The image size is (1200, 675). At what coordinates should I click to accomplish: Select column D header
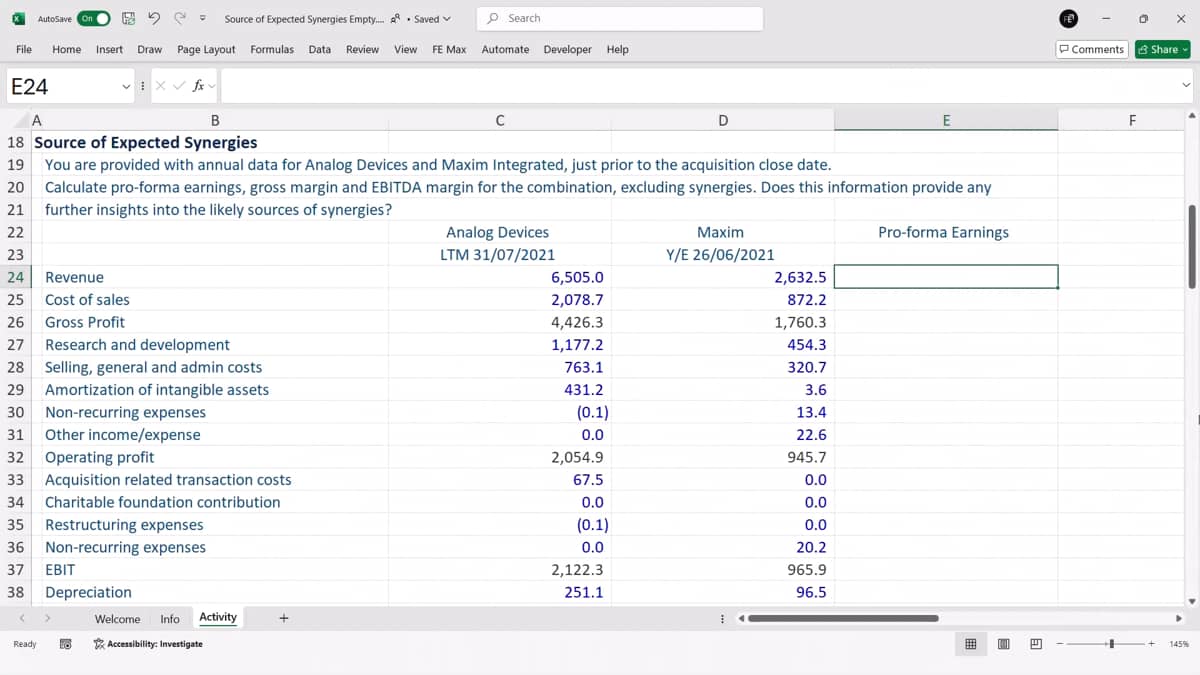(723, 121)
